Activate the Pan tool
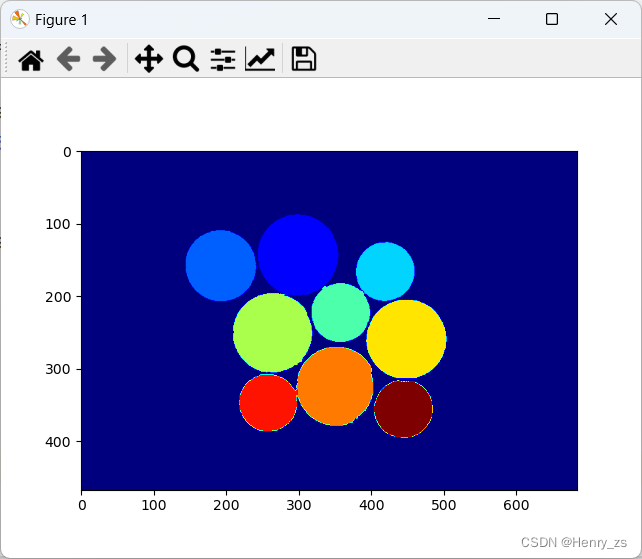Viewport: 642px width, 559px height. 149,59
